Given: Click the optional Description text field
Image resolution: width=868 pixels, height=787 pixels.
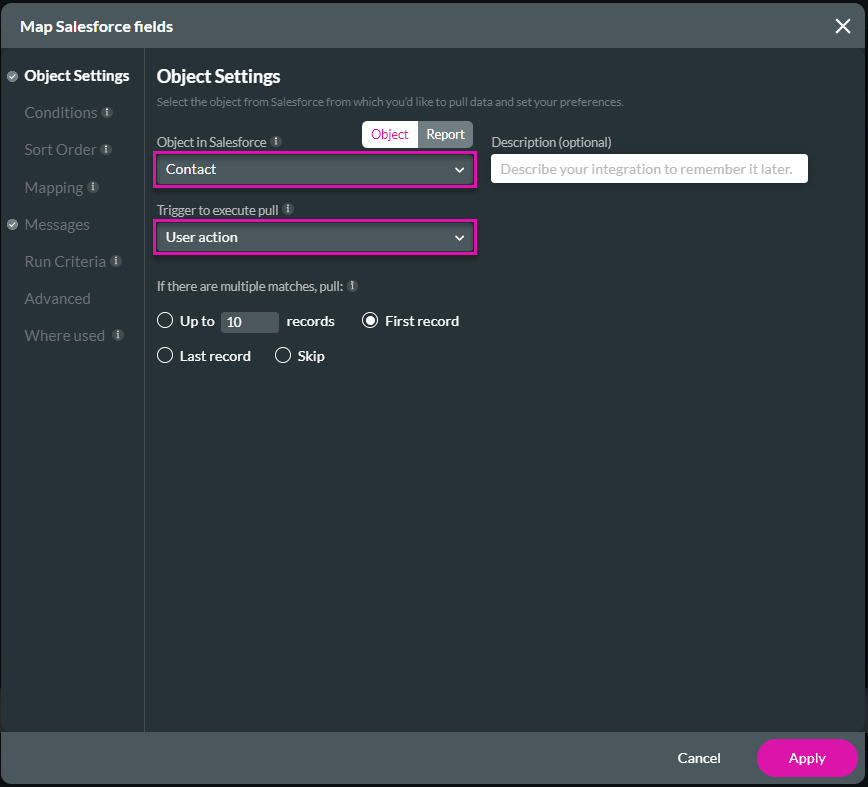Looking at the screenshot, I should [x=648, y=168].
